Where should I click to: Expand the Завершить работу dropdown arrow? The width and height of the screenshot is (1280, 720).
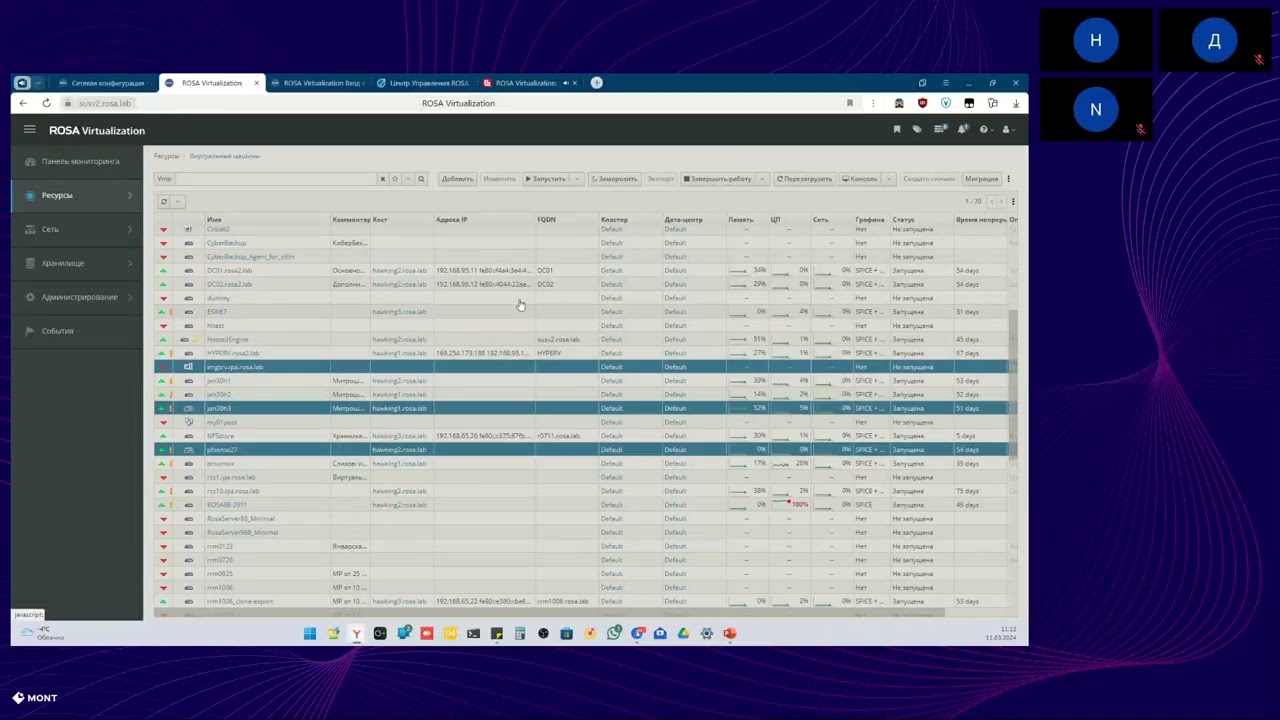tap(763, 179)
